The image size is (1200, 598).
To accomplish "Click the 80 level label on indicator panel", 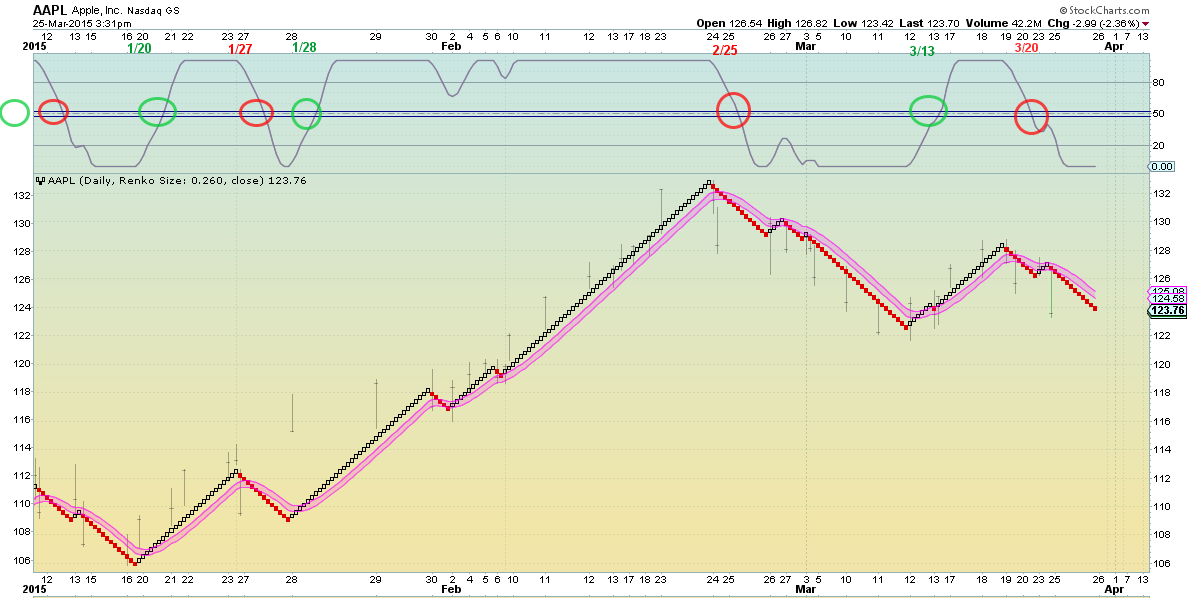I will [1158, 82].
